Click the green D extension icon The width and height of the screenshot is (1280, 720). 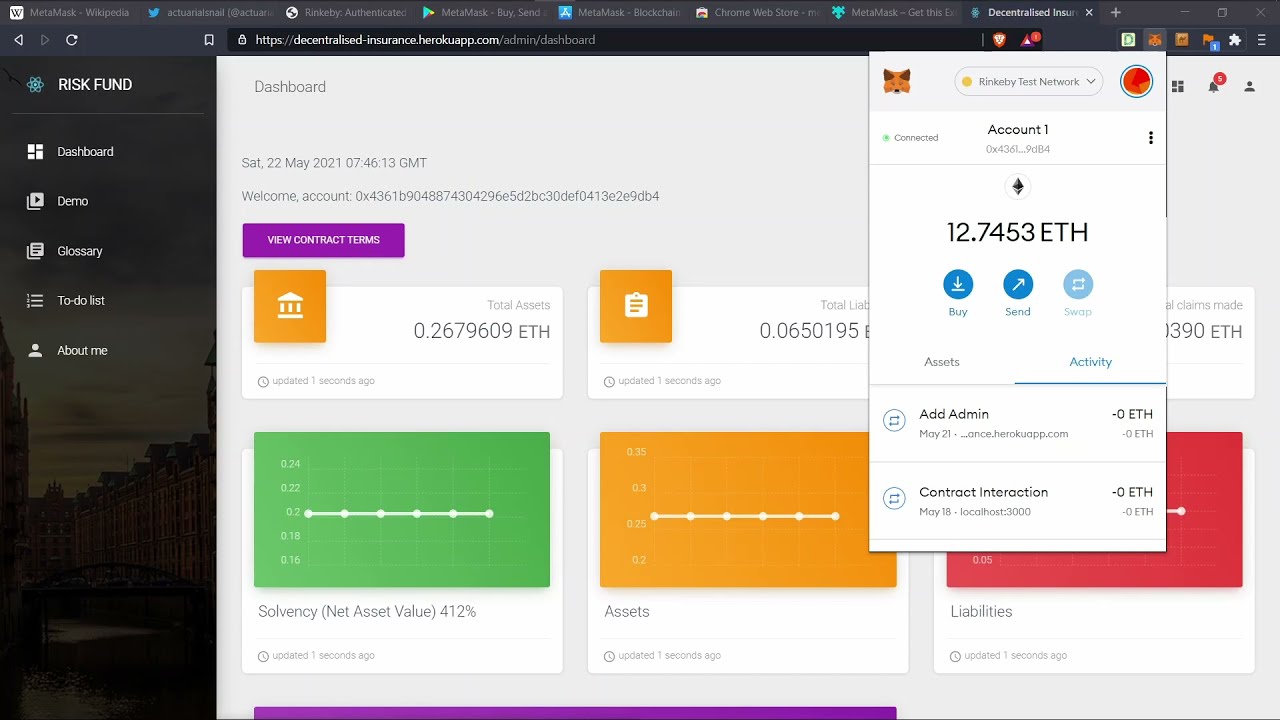1128,40
